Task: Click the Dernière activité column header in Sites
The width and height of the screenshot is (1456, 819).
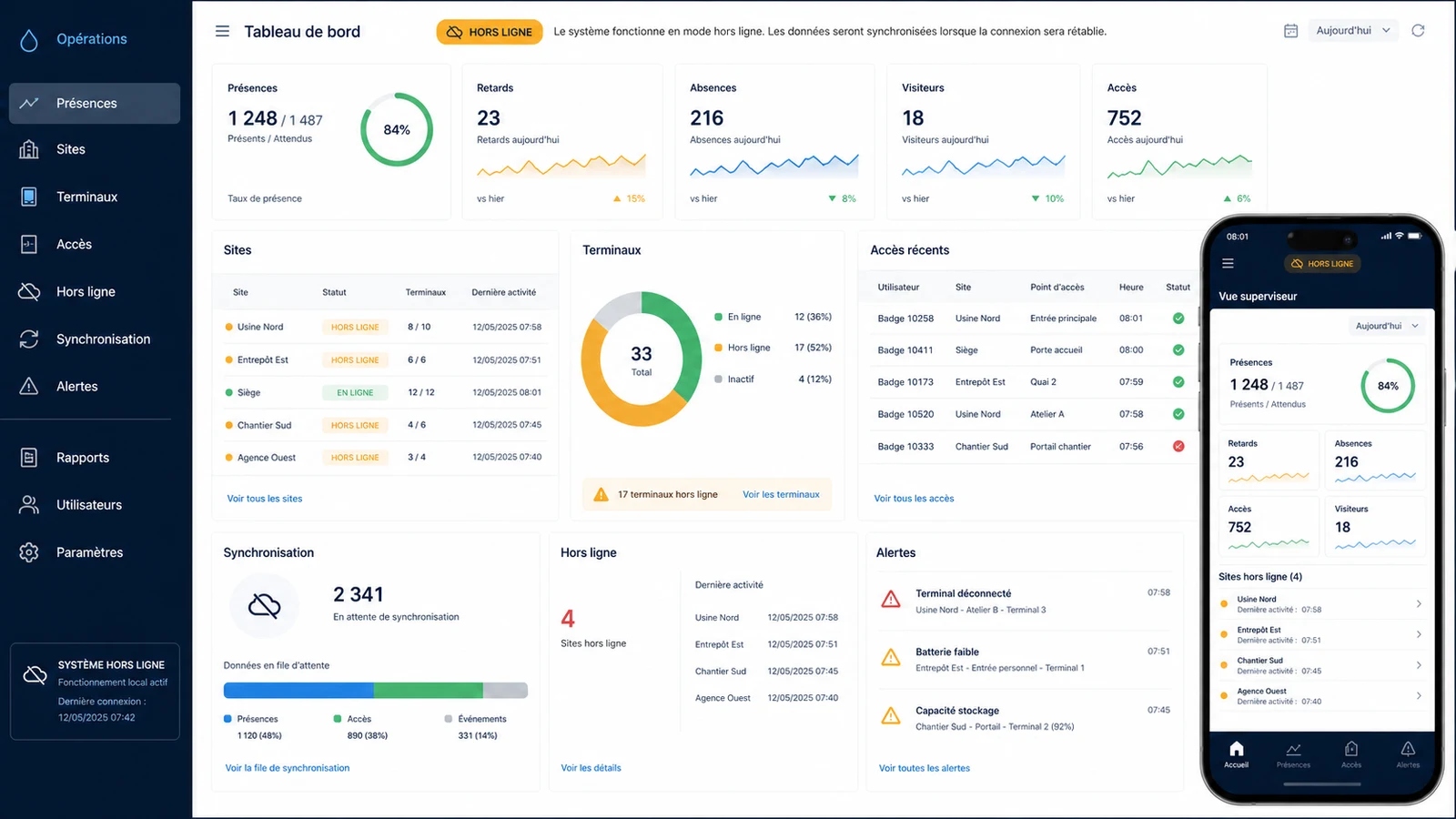Action: 504,292
